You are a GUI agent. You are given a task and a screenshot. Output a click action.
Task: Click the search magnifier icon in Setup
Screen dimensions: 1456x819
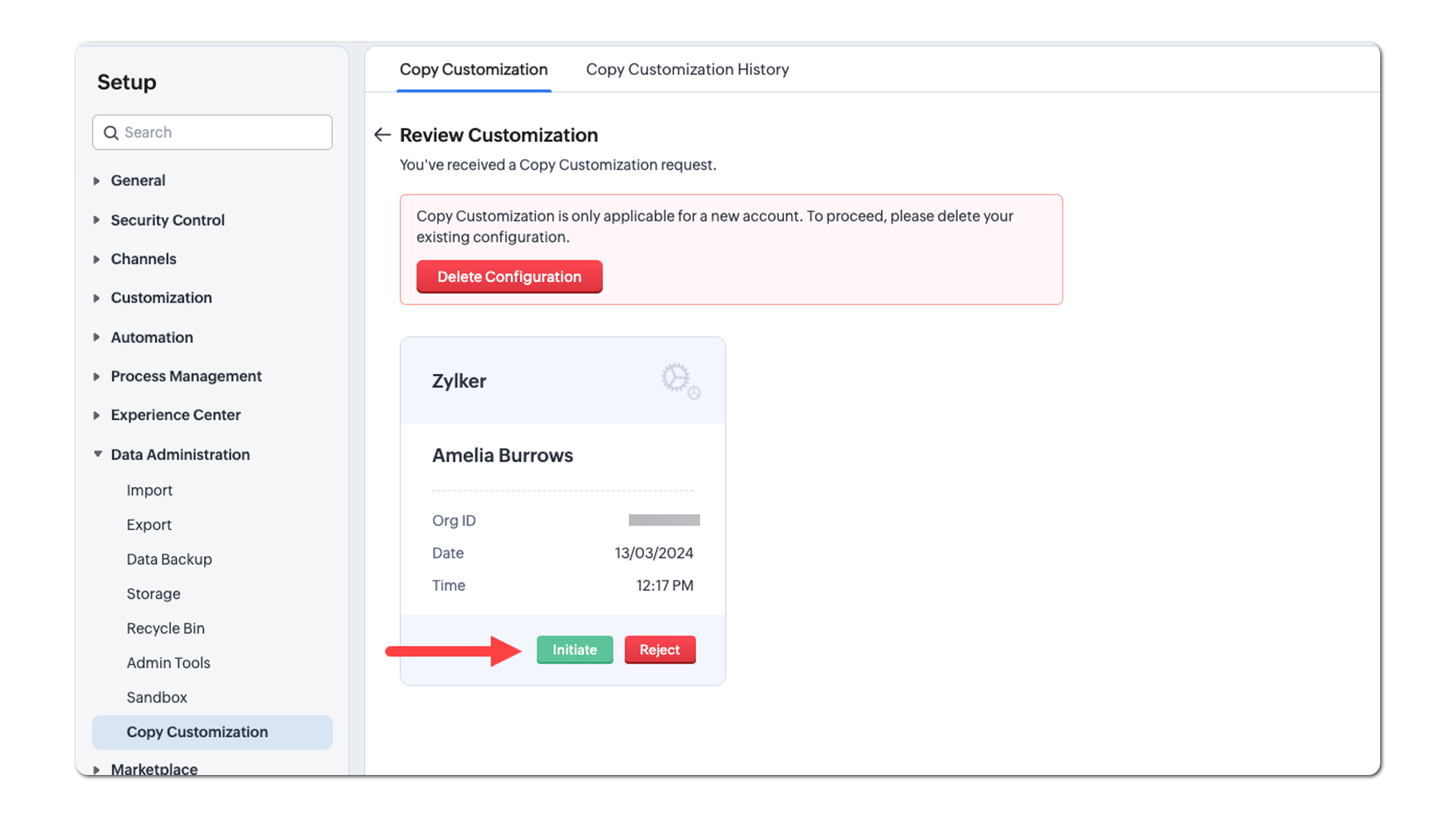(111, 133)
